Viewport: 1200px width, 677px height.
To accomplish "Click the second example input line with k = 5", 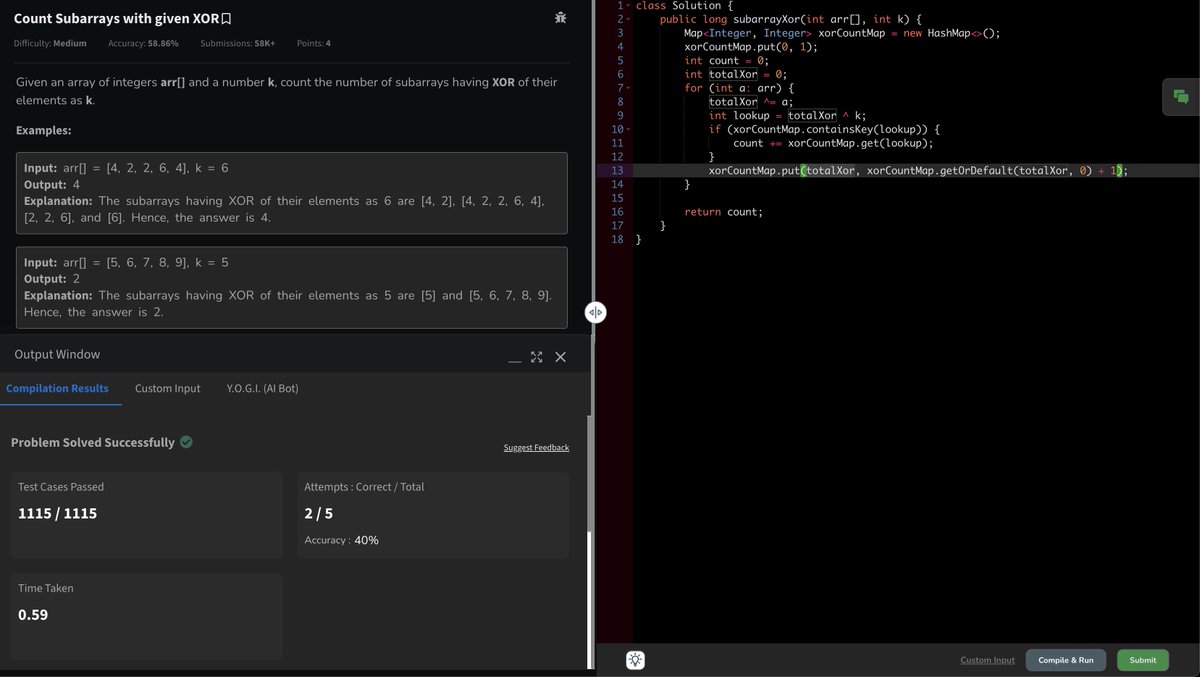I will click(x=126, y=262).
